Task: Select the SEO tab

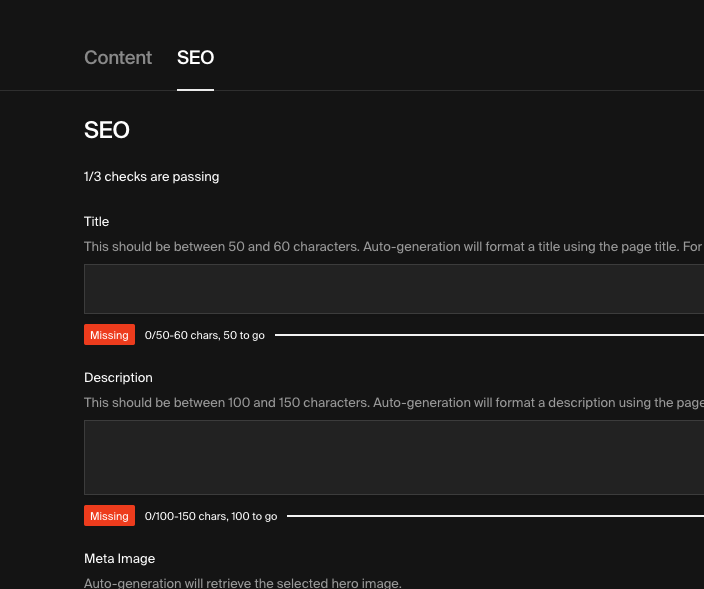Action: 195,58
